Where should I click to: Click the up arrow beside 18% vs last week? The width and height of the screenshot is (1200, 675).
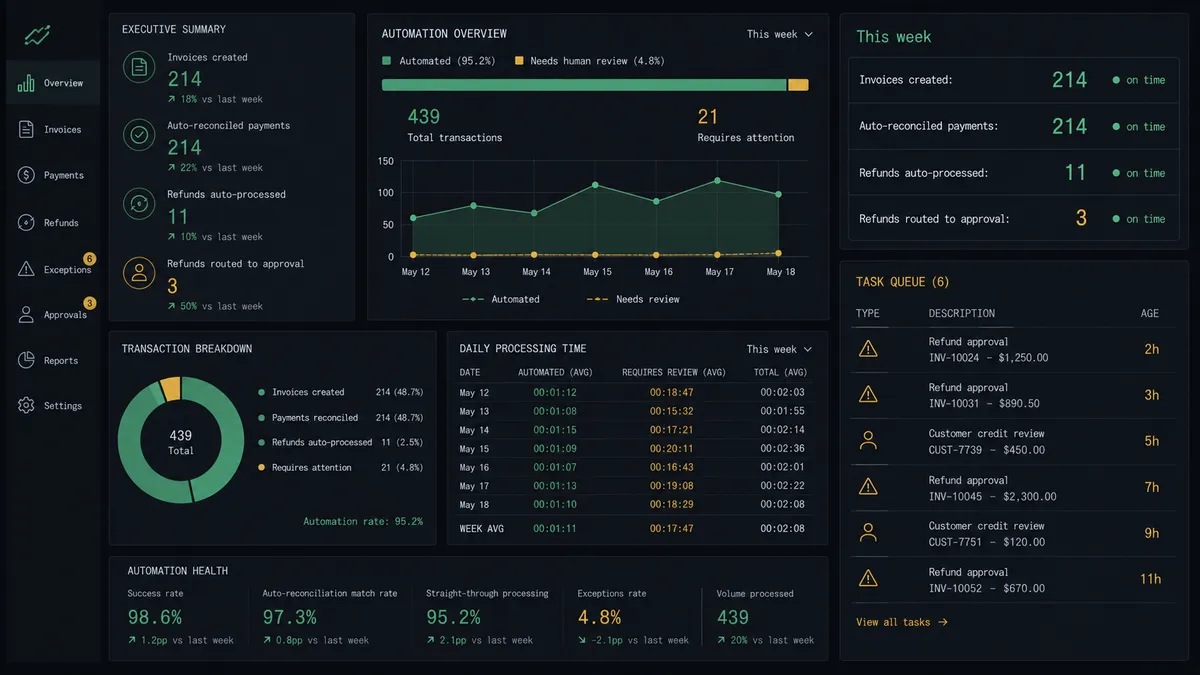pos(172,99)
